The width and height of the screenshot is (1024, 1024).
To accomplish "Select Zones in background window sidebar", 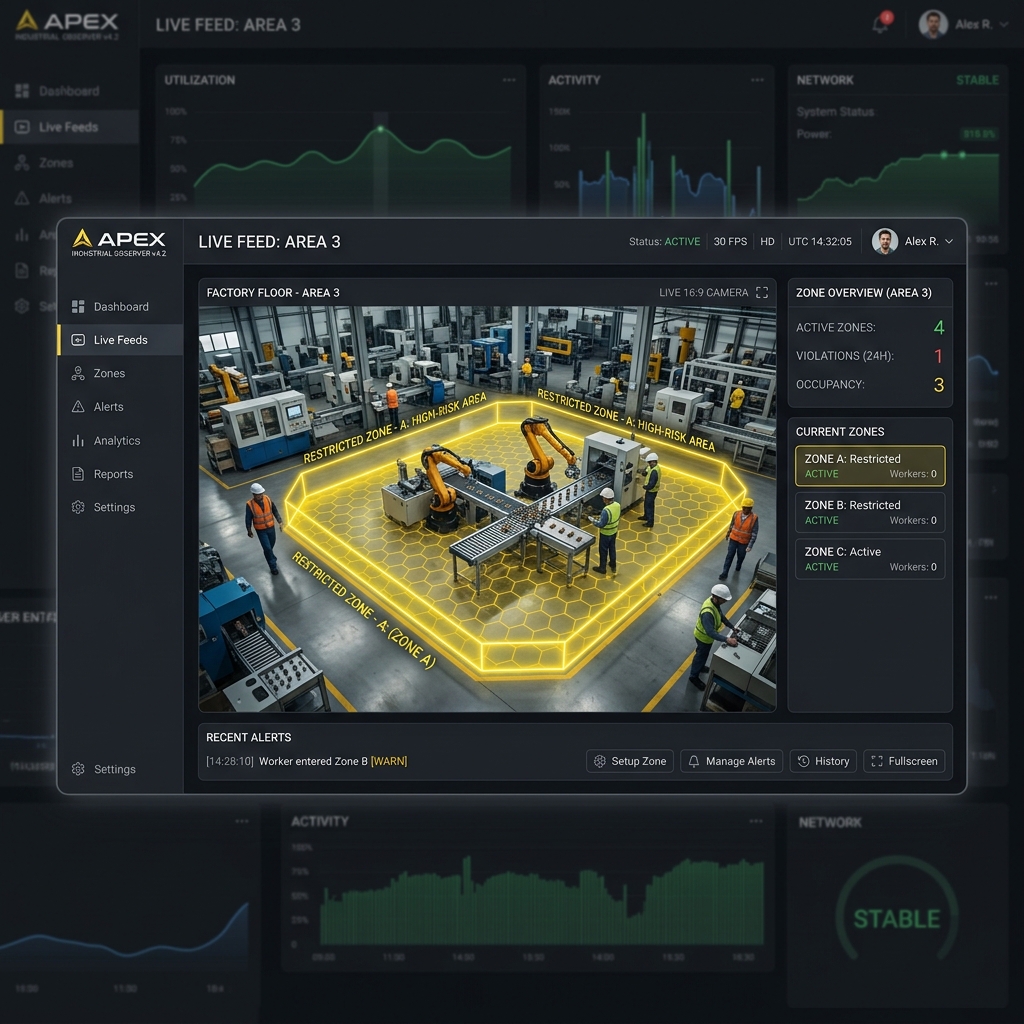I will point(69,163).
